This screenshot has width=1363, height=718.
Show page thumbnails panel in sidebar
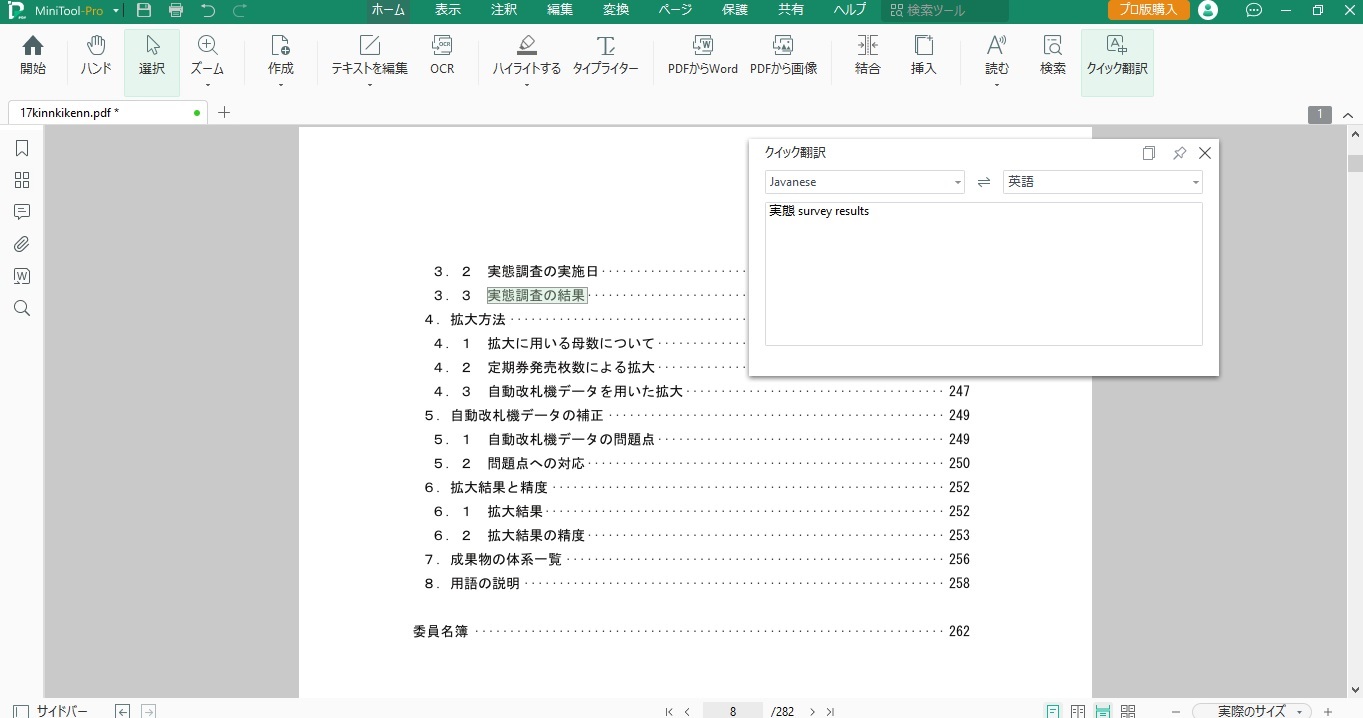(x=22, y=180)
